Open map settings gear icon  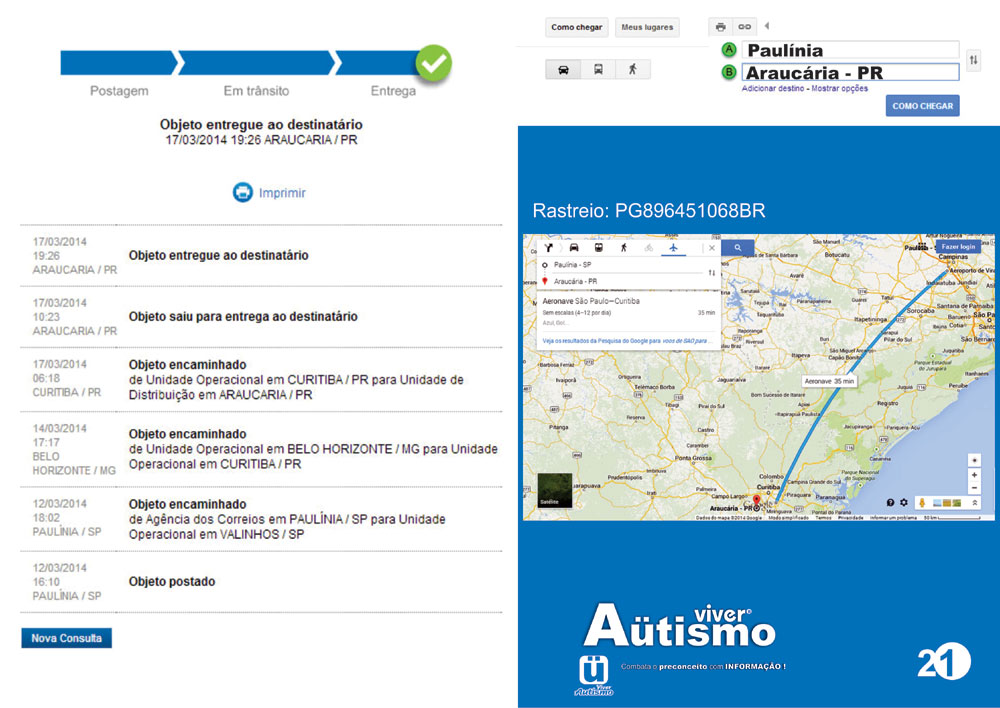904,502
